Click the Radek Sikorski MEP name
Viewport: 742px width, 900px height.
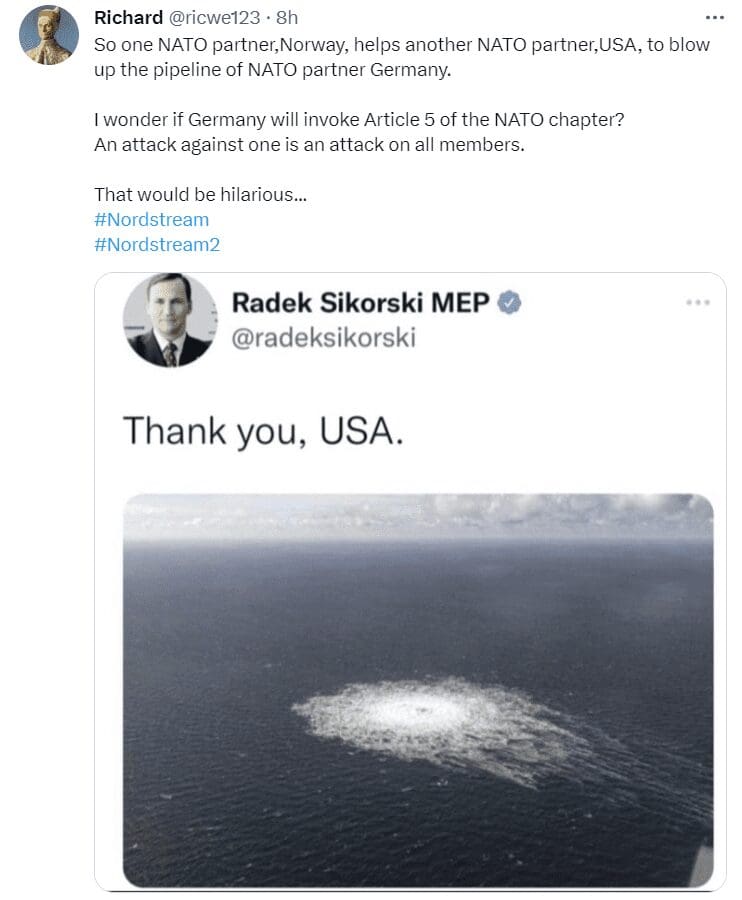coord(360,302)
